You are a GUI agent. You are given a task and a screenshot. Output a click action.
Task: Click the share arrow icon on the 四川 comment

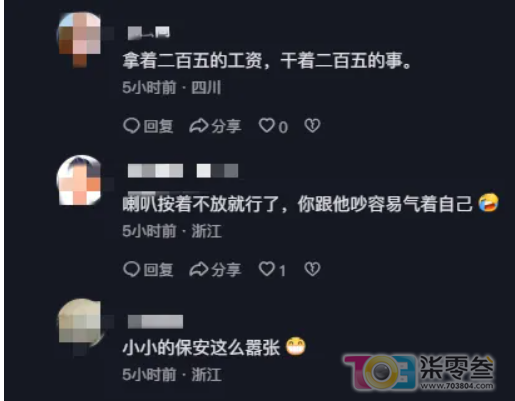(199, 126)
